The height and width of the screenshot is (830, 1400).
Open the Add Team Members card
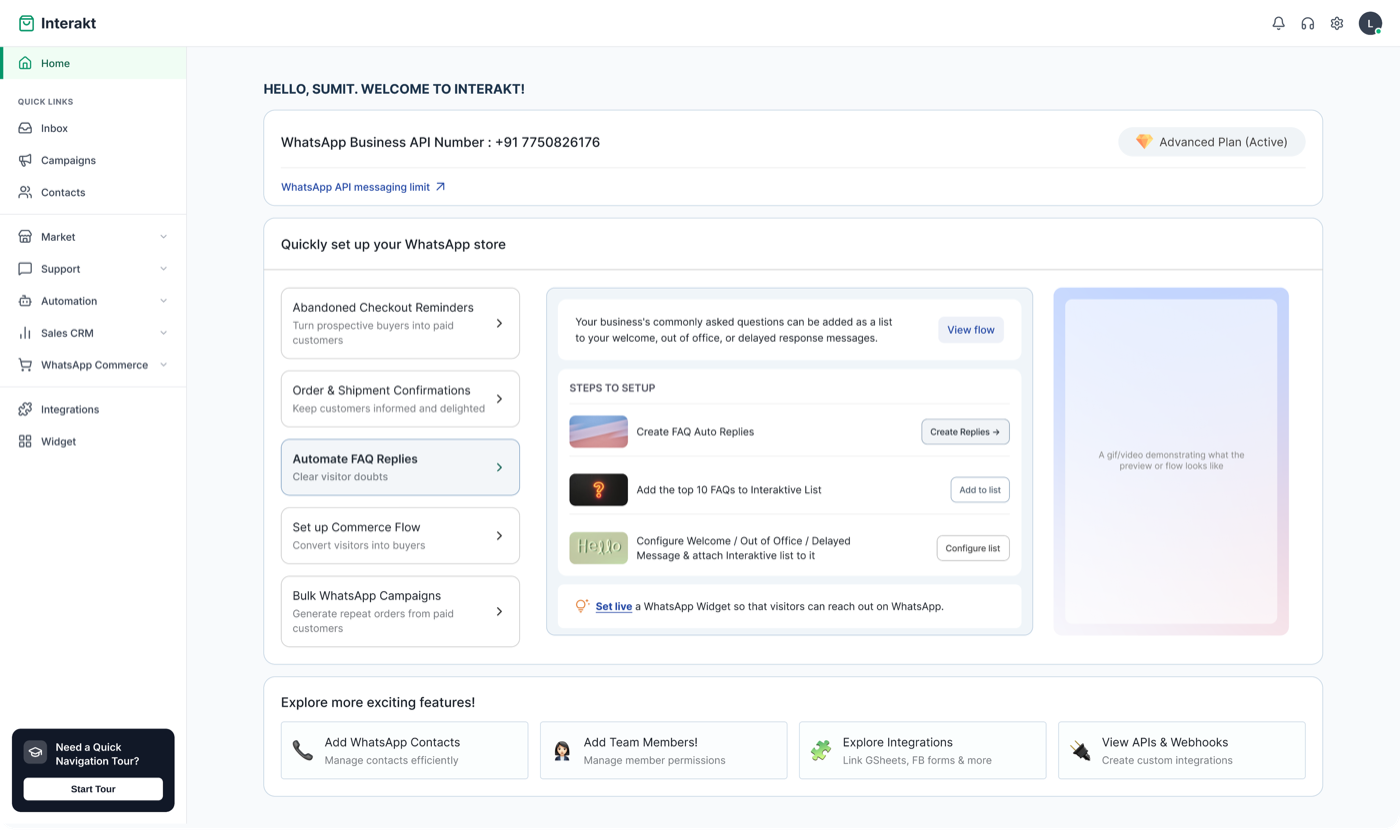663,750
